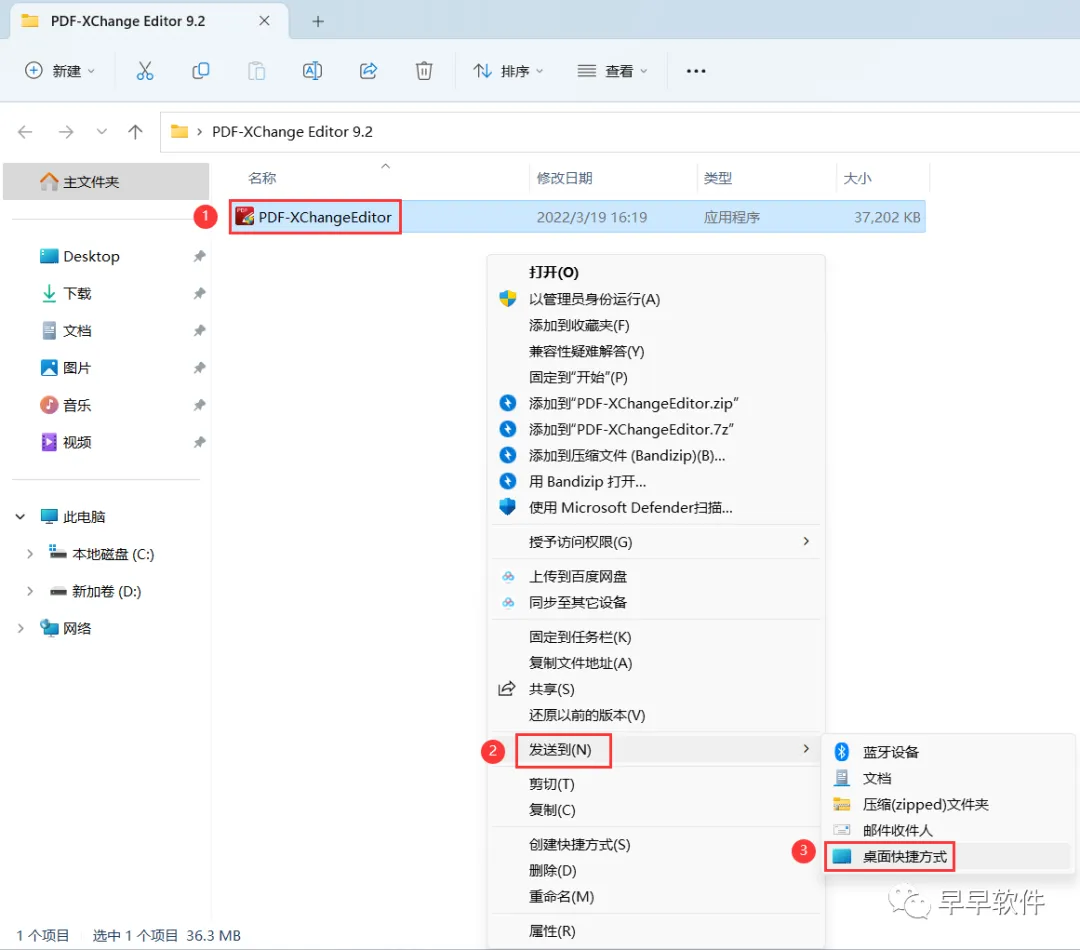Choose 添加到"PDF-XChangeEditor.zip"
Viewport: 1080px width, 950px height.
656,403
